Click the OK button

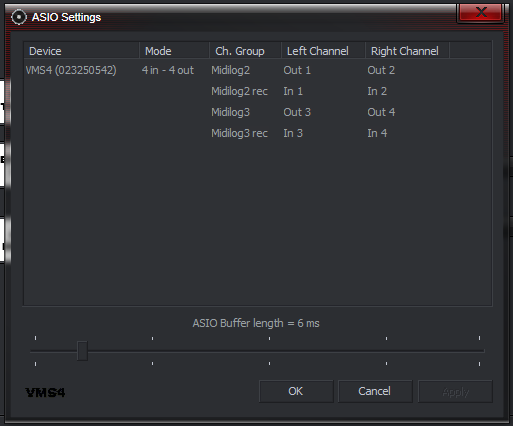296,391
